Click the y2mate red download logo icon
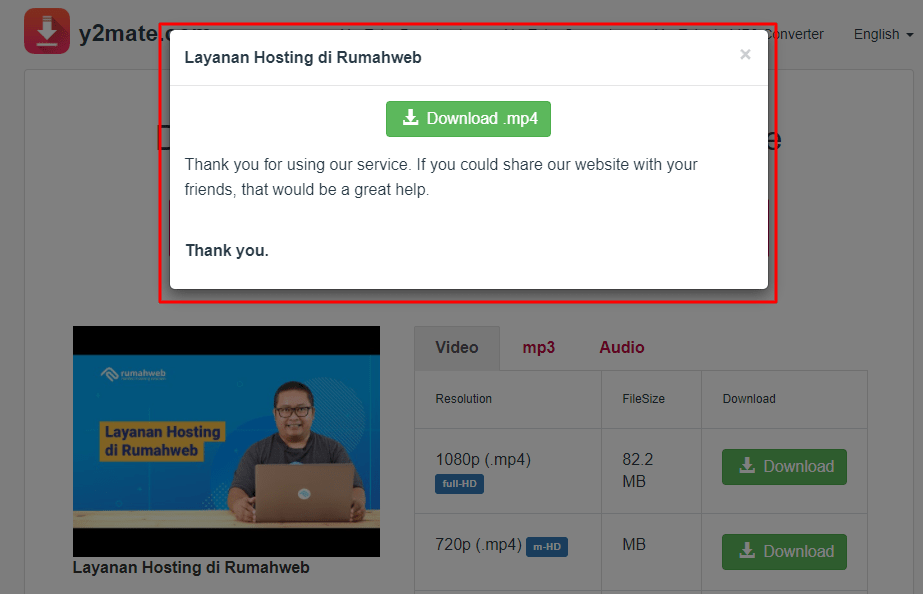 47,31
